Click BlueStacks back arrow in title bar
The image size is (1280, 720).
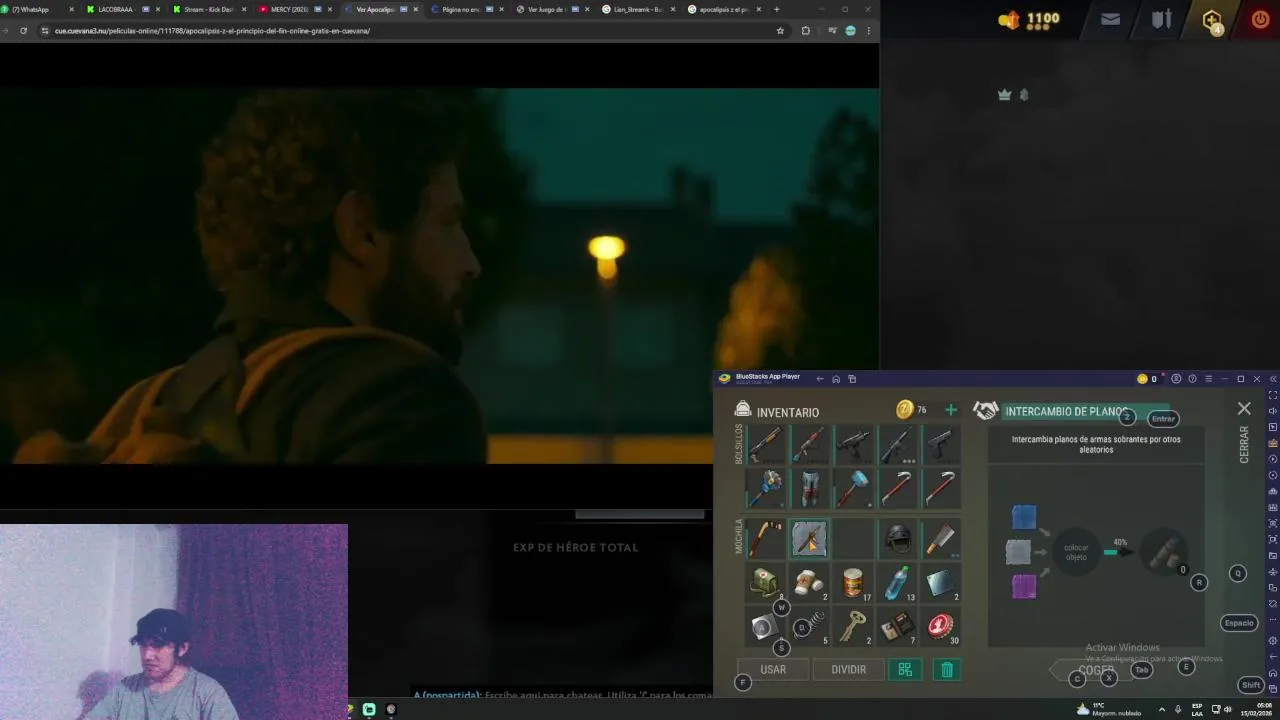[820, 379]
